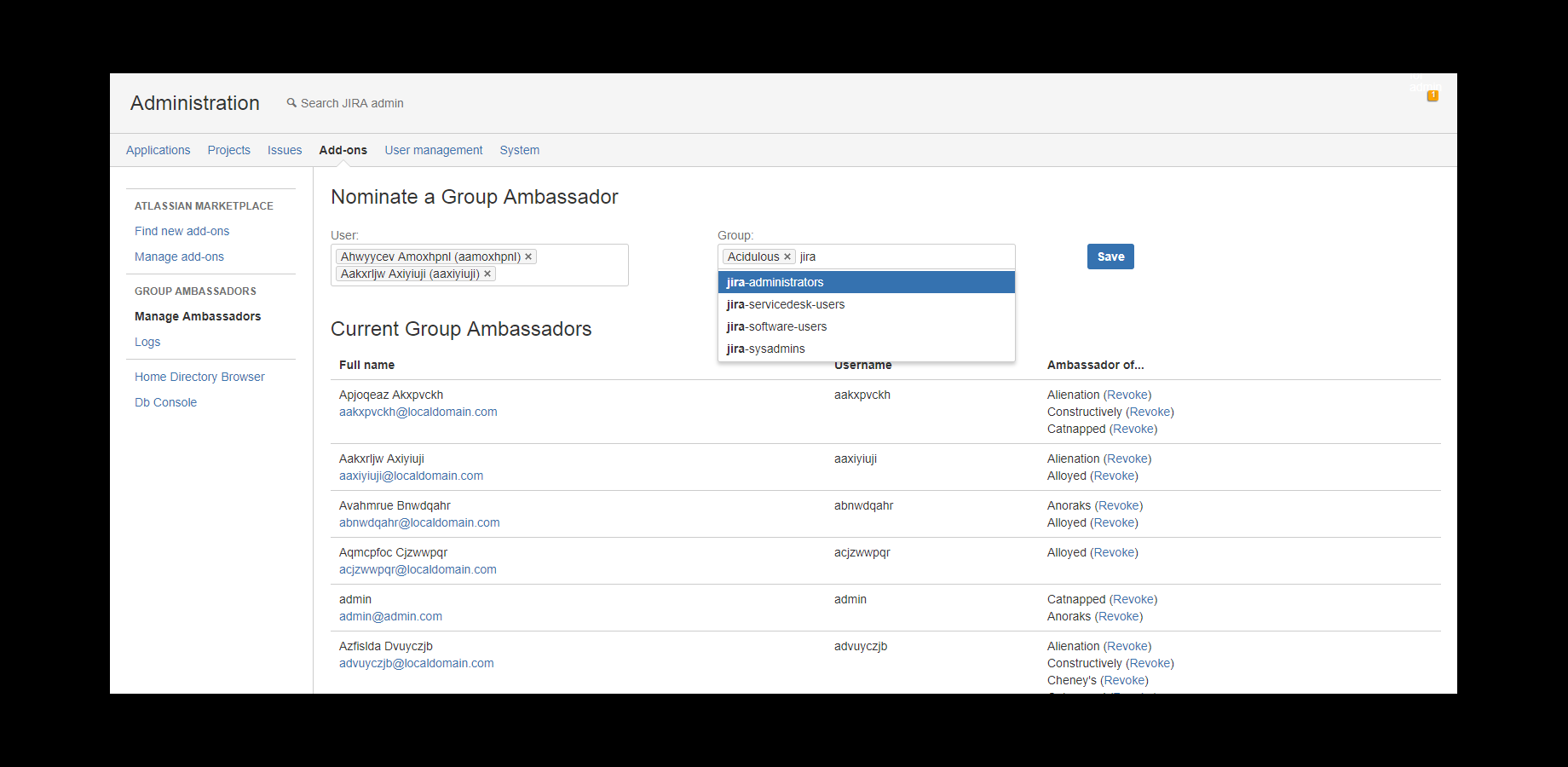Click the admin@admin.com email link
The height and width of the screenshot is (767, 1568).
390,616
